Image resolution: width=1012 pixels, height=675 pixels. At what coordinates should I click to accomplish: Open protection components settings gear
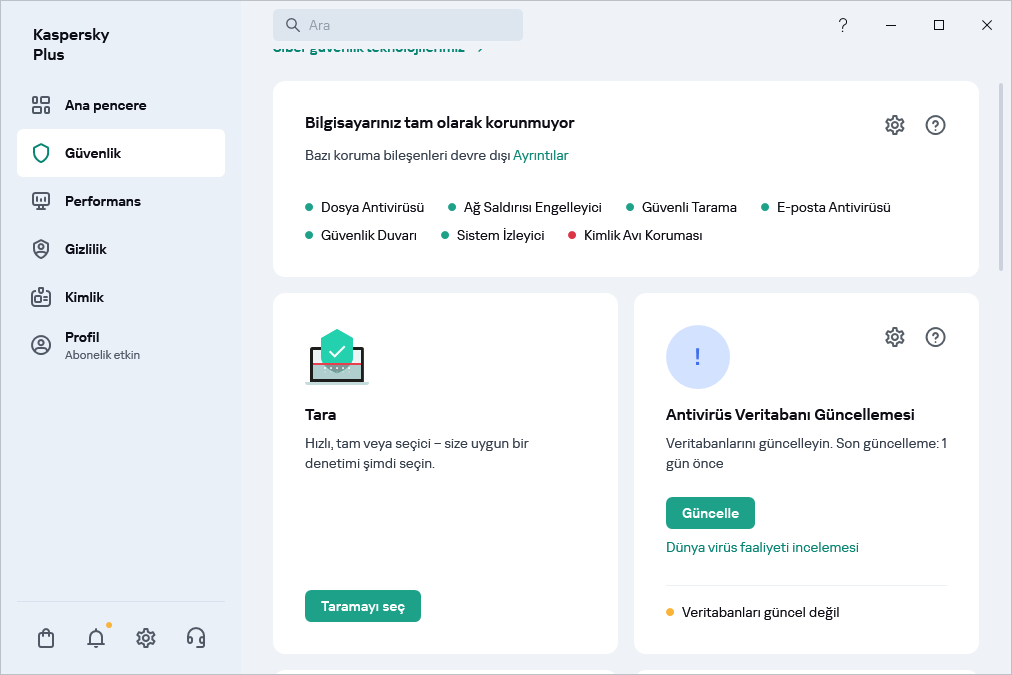[x=895, y=125]
